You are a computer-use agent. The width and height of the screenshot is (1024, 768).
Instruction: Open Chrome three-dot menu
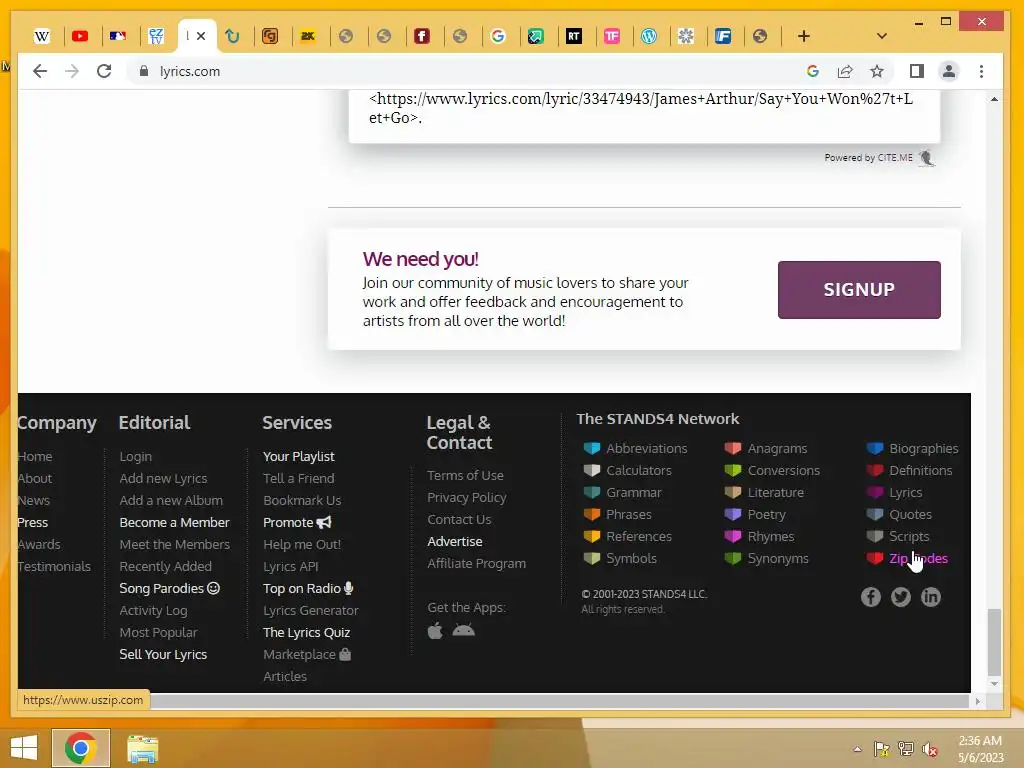pyautogui.click(x=981, y=71)
